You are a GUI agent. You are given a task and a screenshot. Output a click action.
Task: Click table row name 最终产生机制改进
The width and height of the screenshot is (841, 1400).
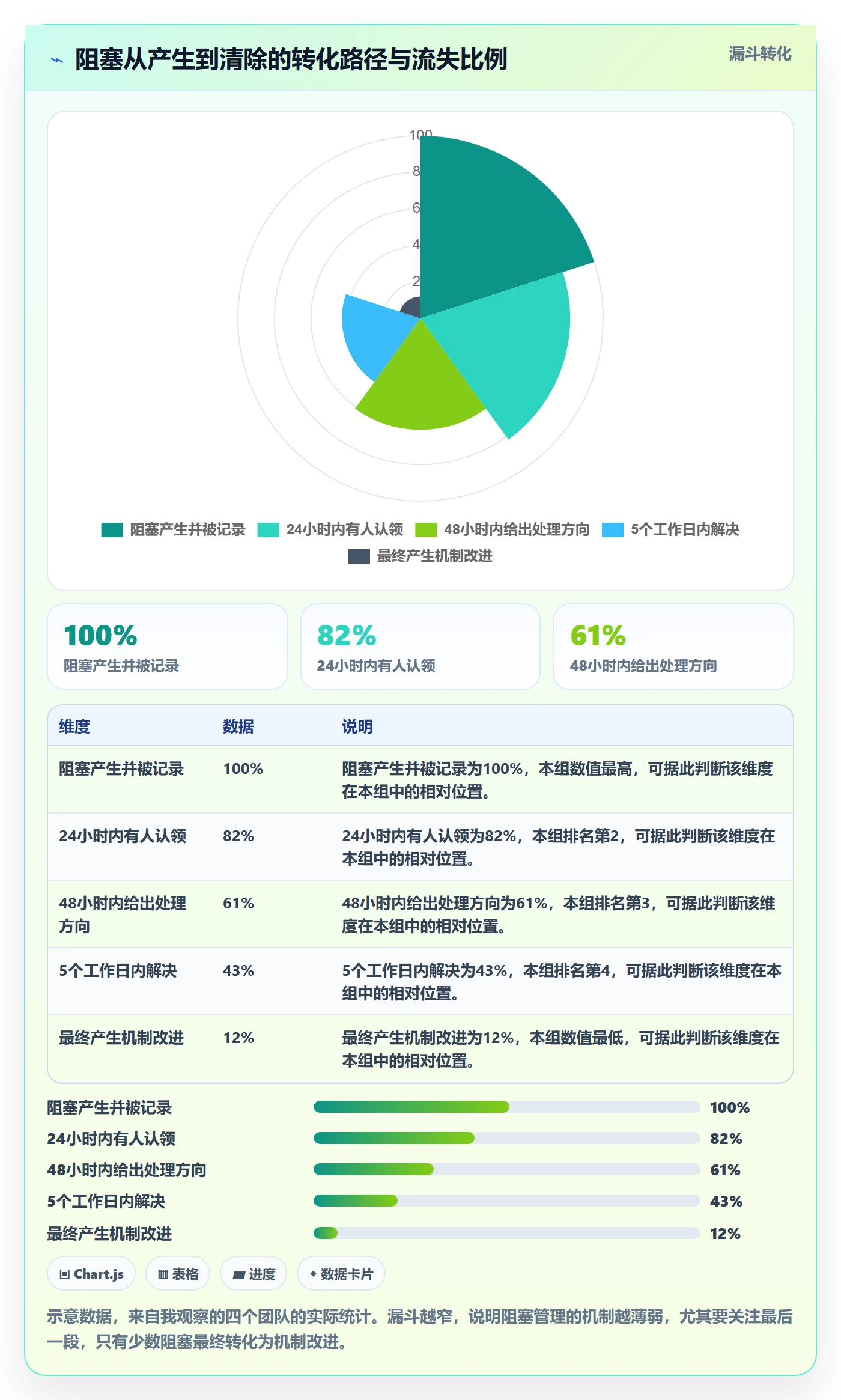[x=121, y=1038]
